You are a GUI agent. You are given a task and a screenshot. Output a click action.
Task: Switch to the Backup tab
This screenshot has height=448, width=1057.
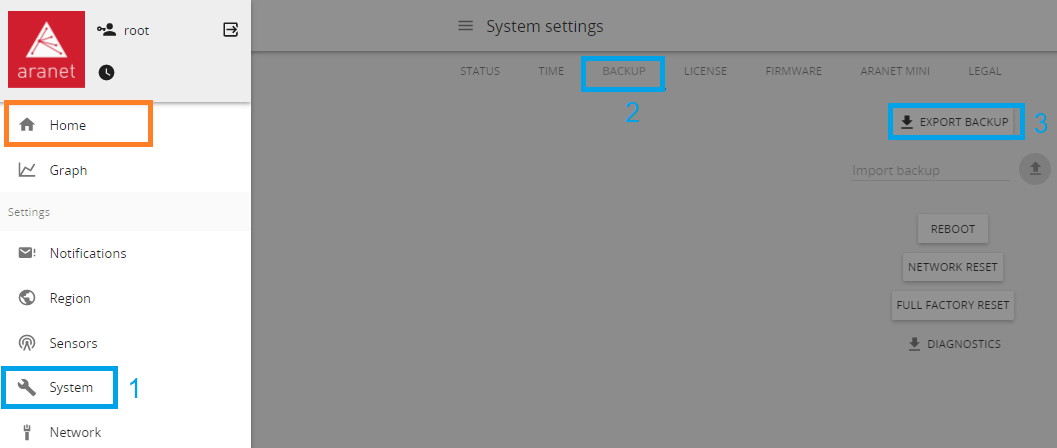(x=624, y=71)
